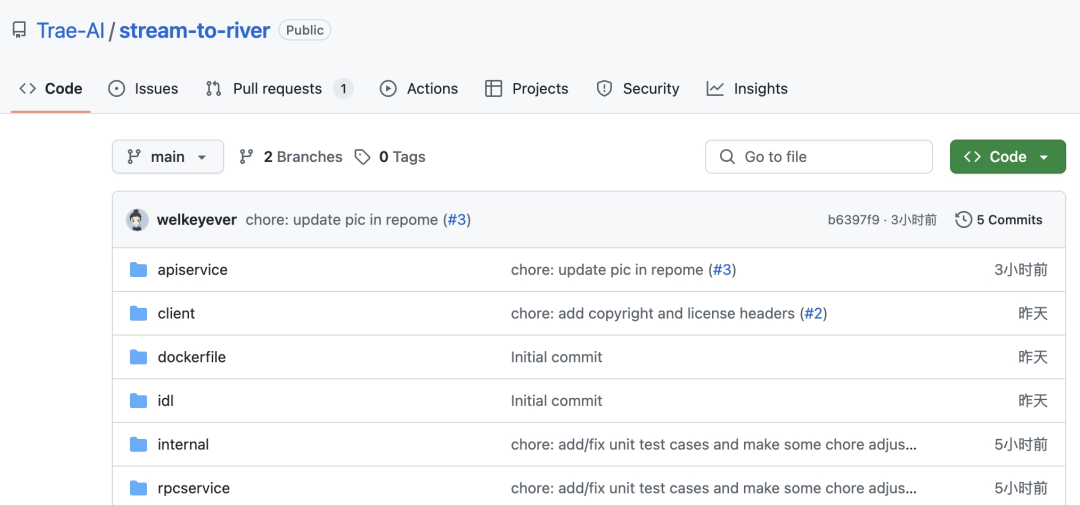Open the Trae-AI organization link
Screen dimensions: 1080x505
point(70,30)
